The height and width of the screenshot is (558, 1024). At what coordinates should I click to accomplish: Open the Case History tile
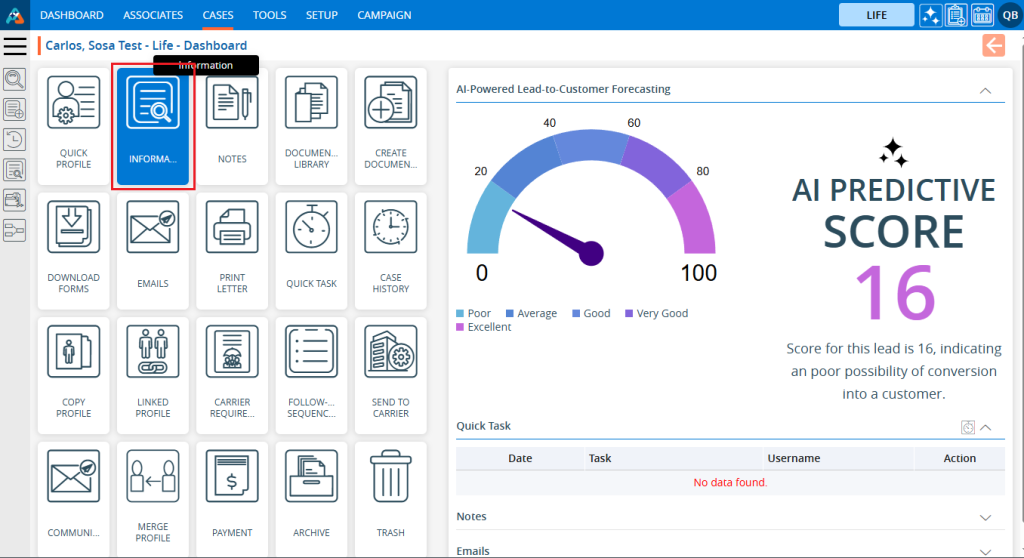coord(390,250)
